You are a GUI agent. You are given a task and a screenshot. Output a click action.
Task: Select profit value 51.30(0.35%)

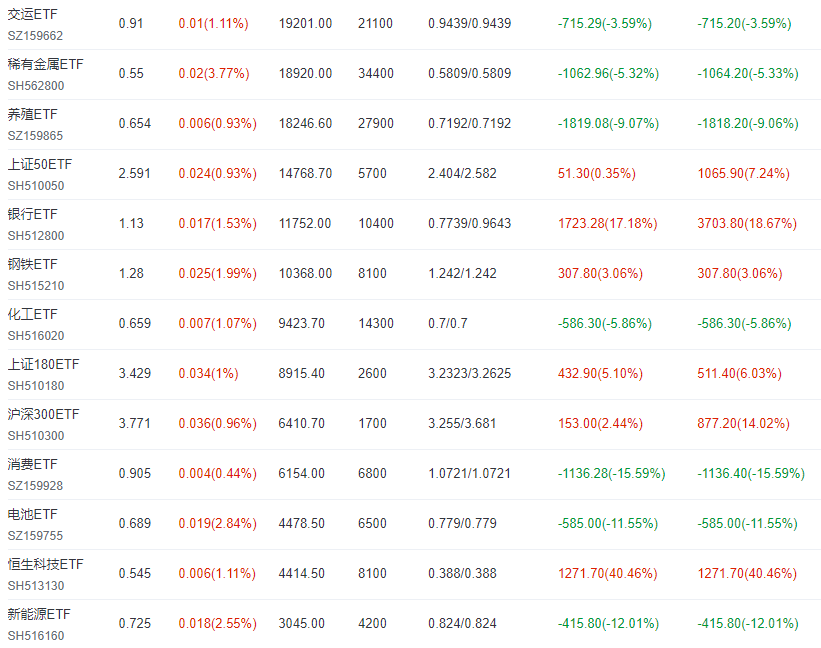tap(596, 173)
